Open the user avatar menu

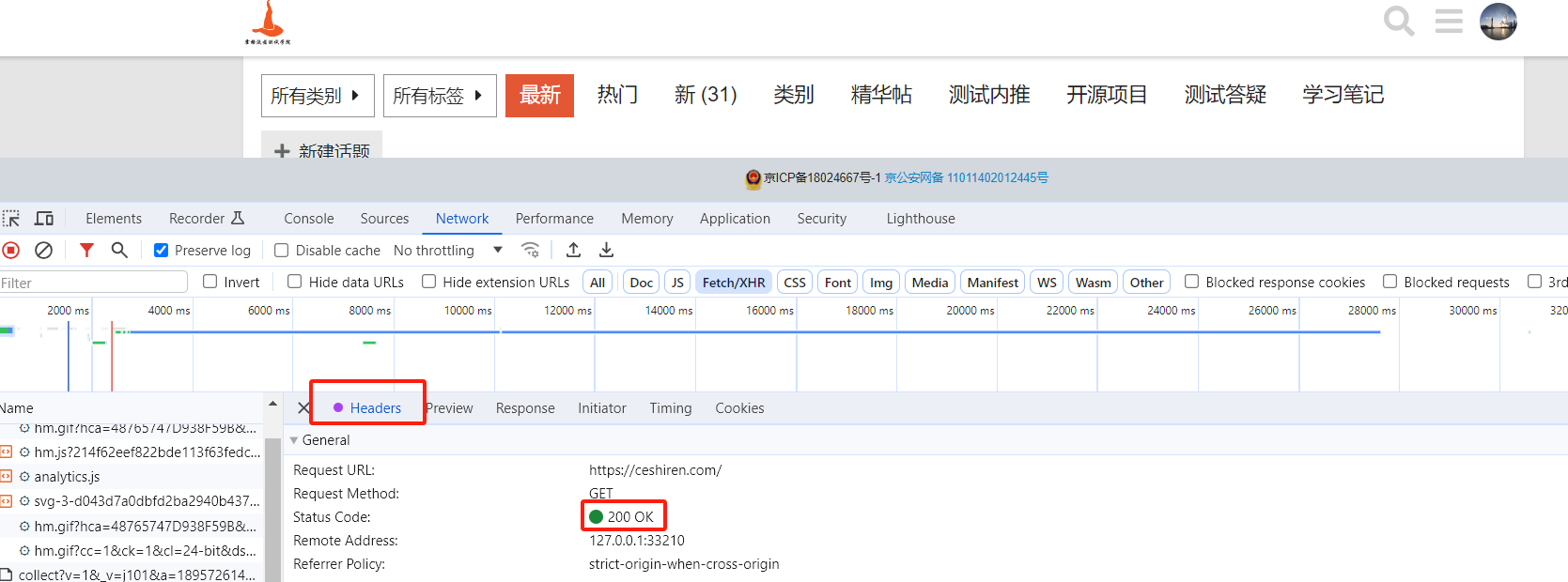(1498, 21)
